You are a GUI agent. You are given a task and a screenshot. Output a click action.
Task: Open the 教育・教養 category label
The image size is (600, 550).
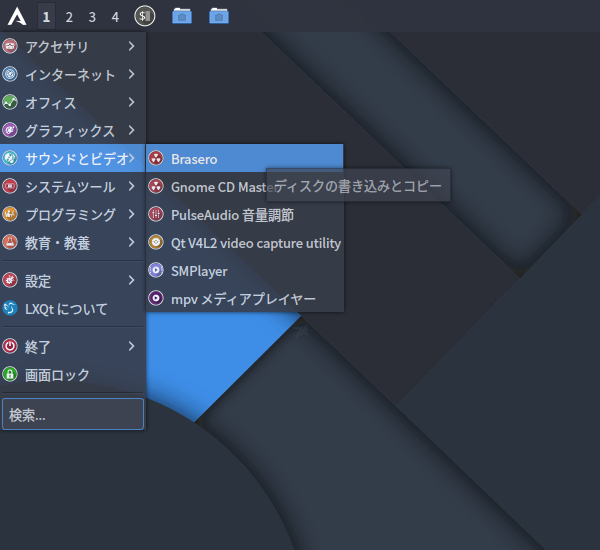(57, 243)
